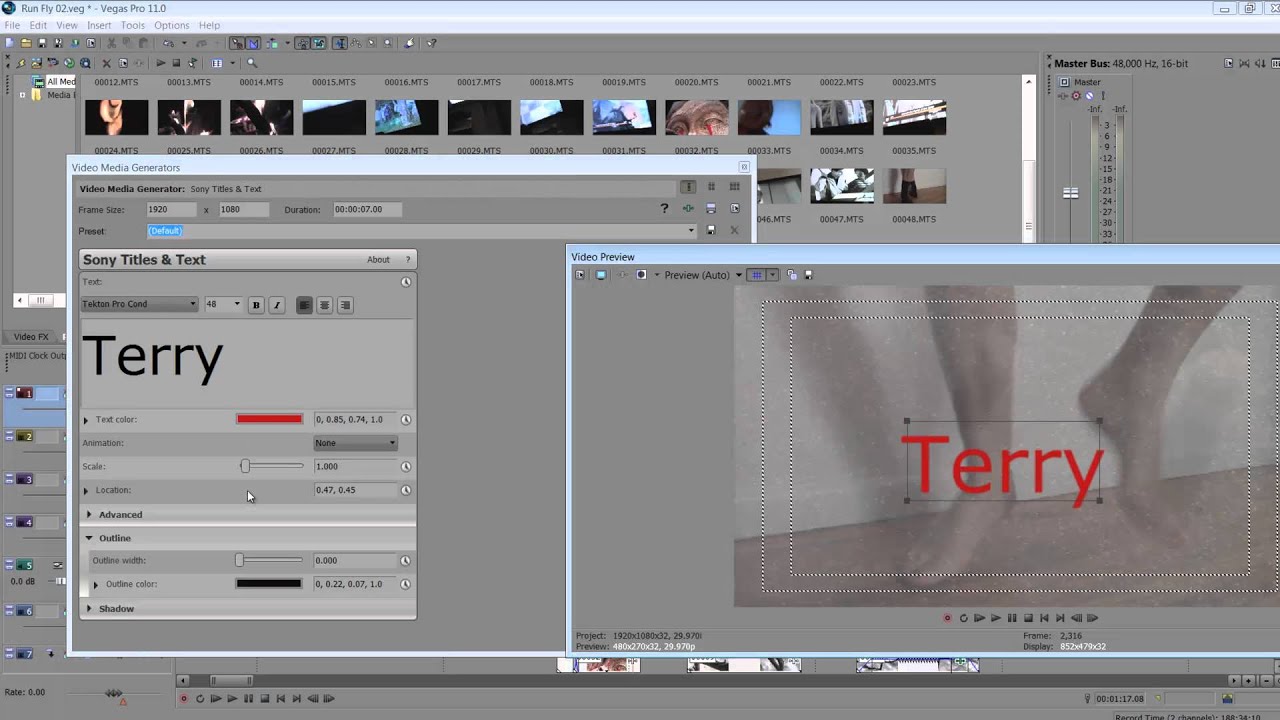The width and height of the screenshot is (1280, 720).
Task: Click the Undo arrow toolbar icon
Action: pyautogui.click(x=168, y=43)
